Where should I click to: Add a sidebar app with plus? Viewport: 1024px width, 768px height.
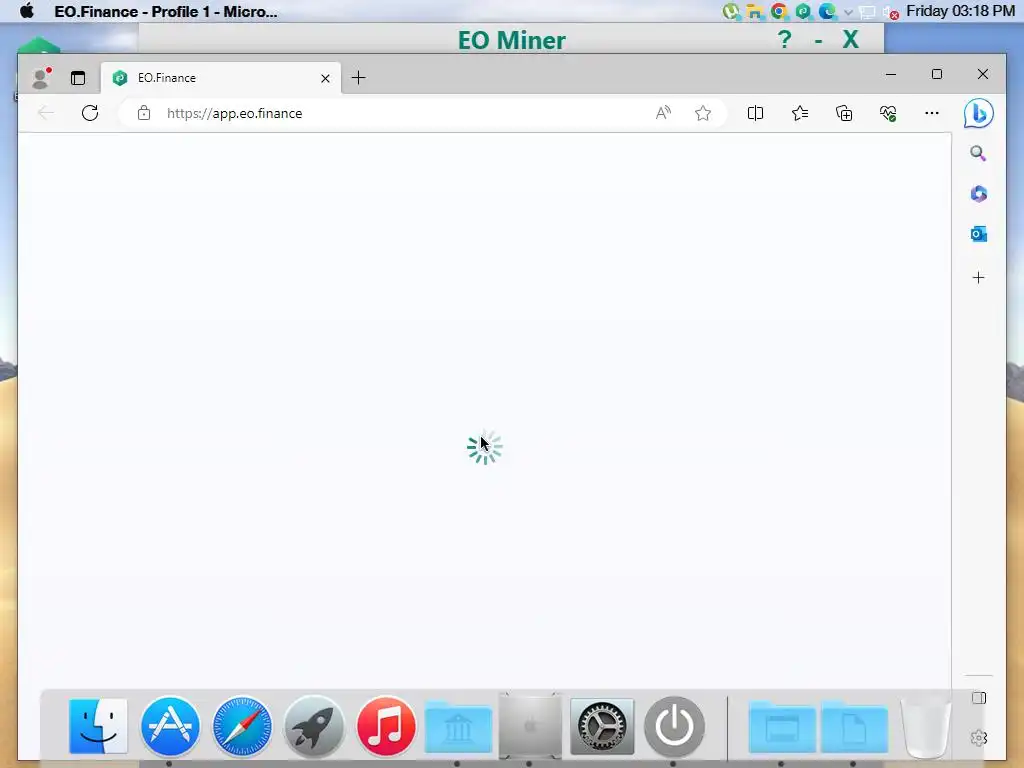click(x=978, y=278)
